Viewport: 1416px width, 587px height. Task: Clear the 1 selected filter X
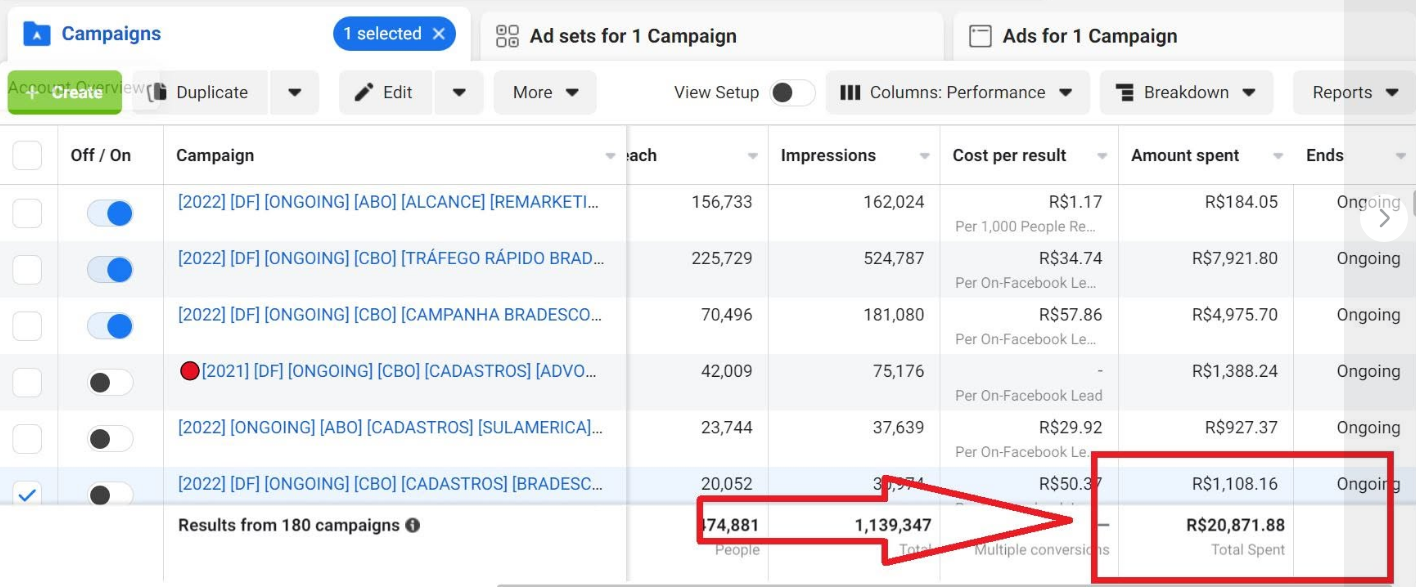click(439, 34)
